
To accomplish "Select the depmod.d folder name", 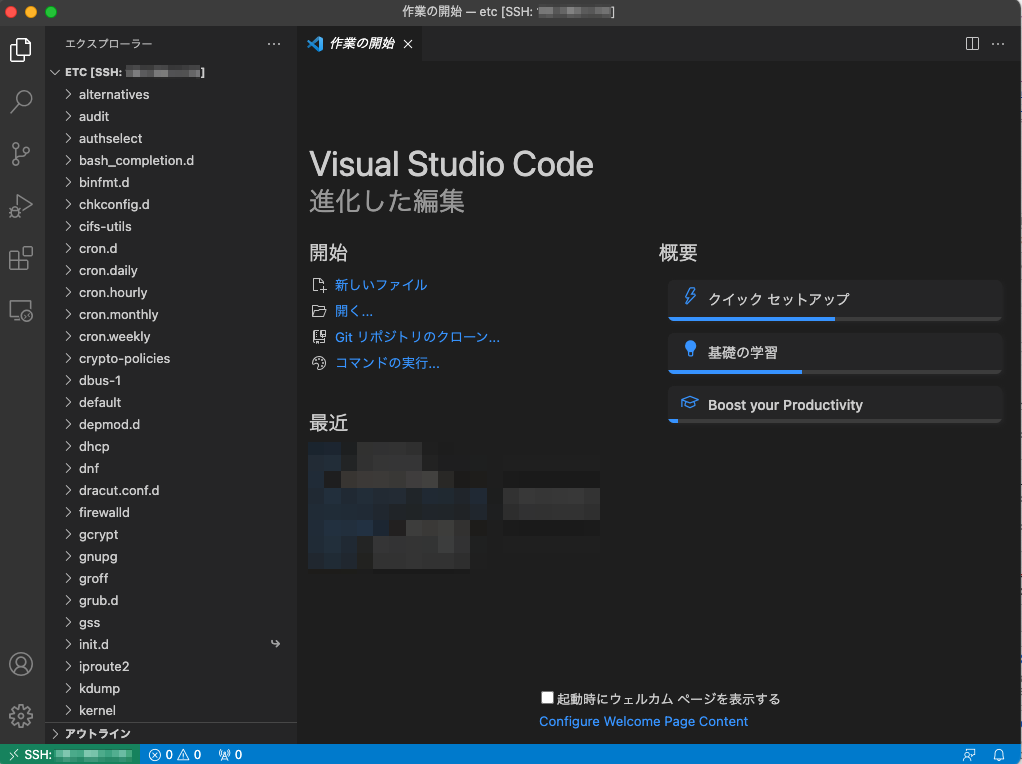I will [x=109, y=424].
